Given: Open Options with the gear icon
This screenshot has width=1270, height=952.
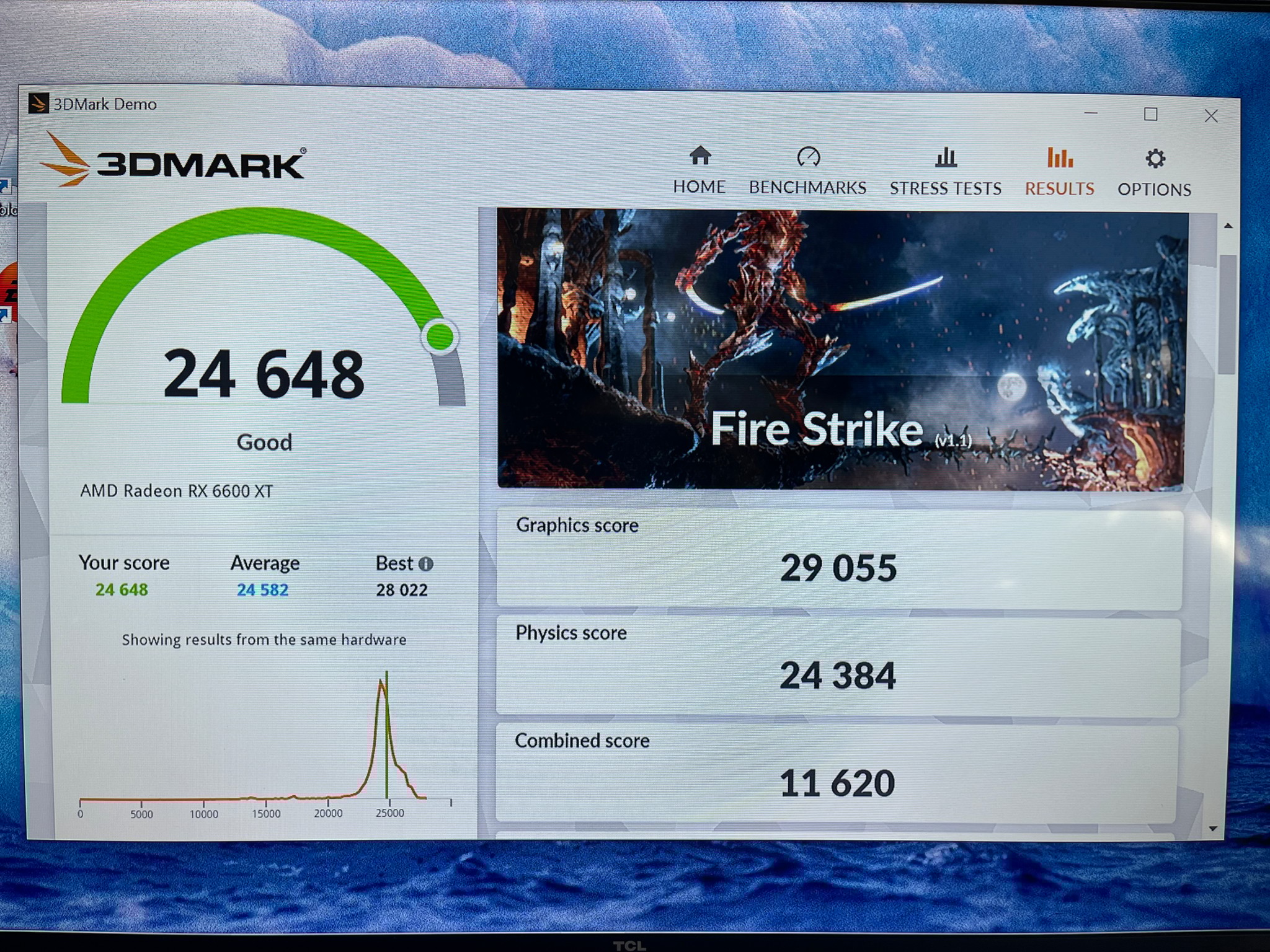Looking at the screenshot, I should (x=1155, y=159).
